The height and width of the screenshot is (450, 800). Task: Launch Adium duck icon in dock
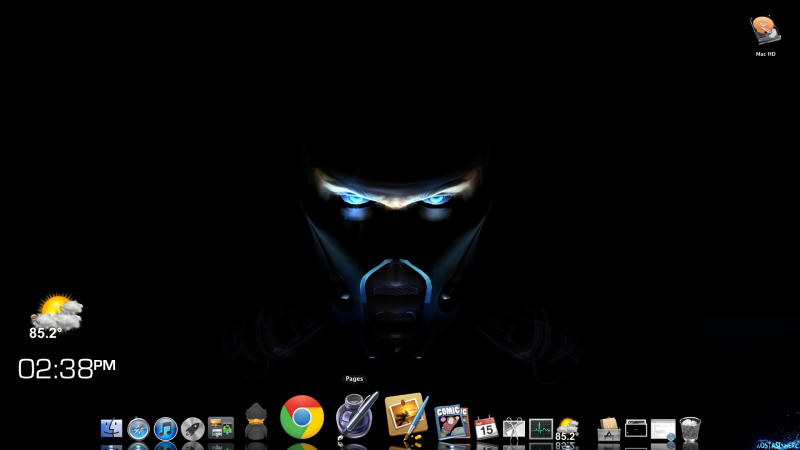point(256,421)
